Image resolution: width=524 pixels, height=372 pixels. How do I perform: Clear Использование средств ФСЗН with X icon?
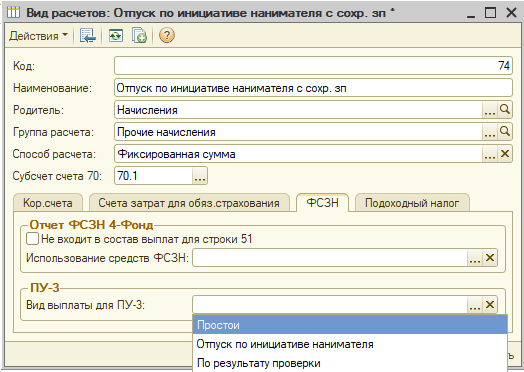tap(490, 258)
